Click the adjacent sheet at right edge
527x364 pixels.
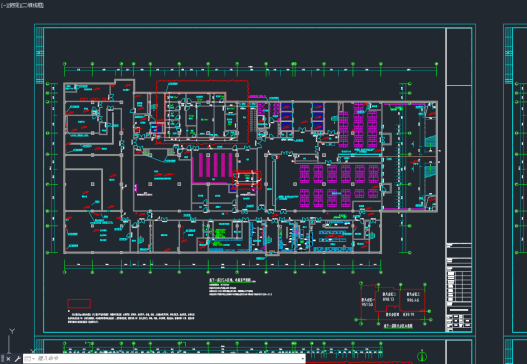point(515,178)
